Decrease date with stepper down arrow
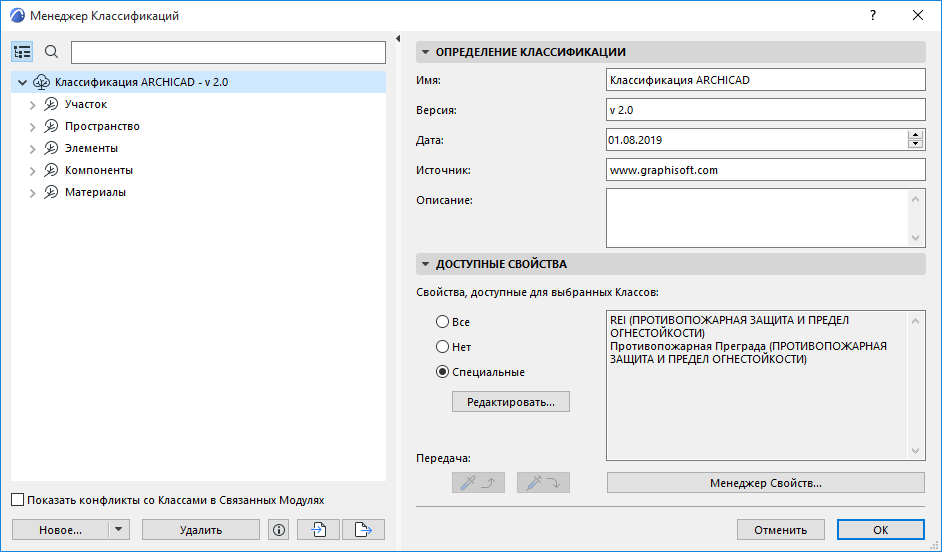The image size is (942, 552). coord(916,144)
